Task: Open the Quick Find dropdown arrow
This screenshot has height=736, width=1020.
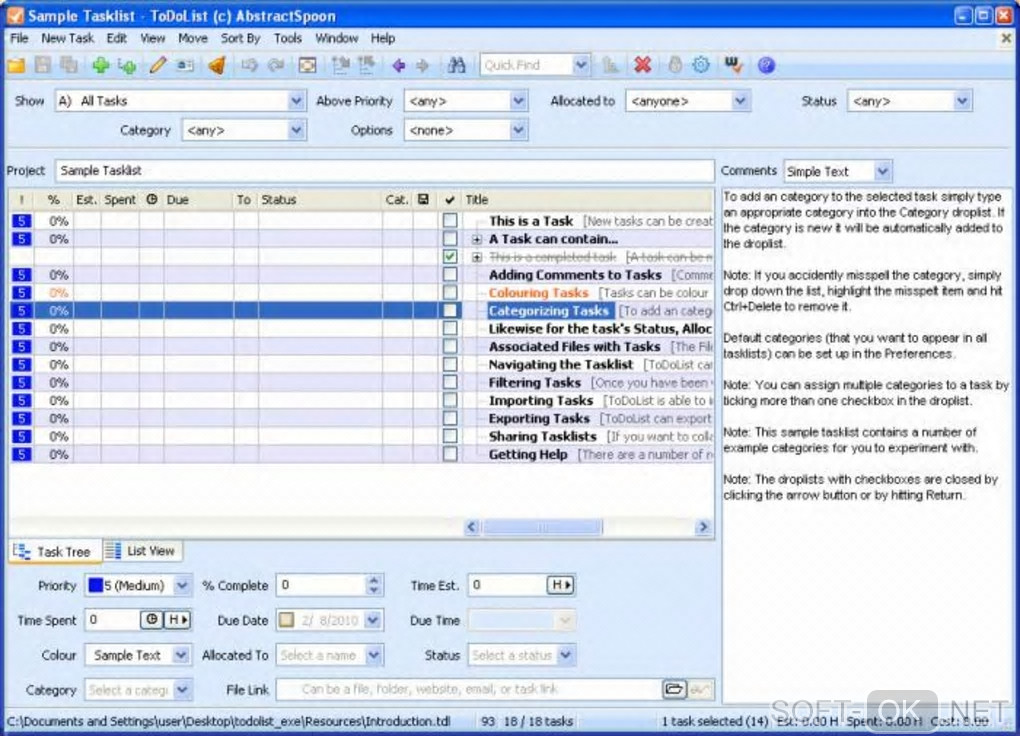Action: point(581,65)
